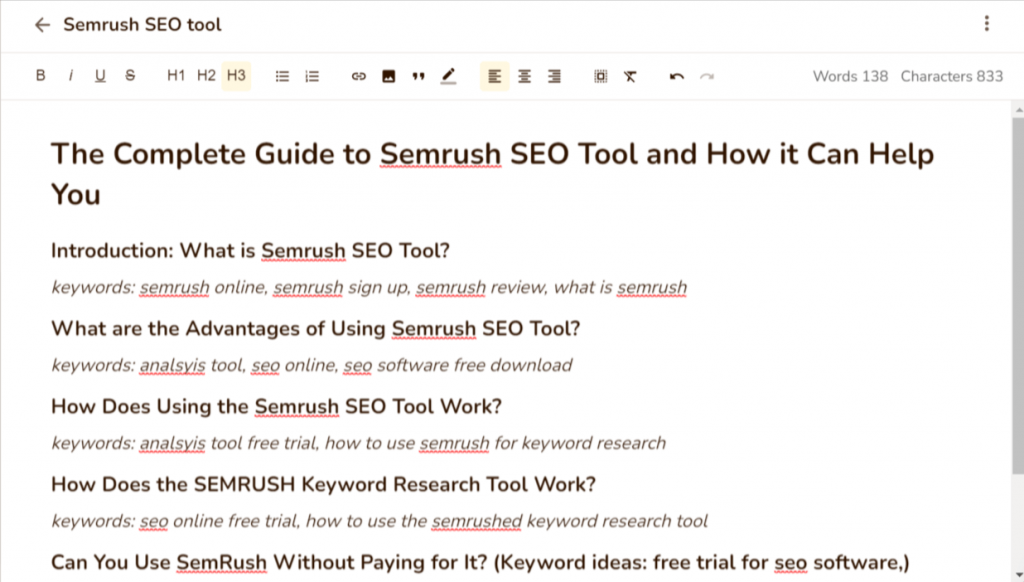Screen dimensions: 1024x582
Task: Toggle underline formatting
Action: (x=100, y=76)
